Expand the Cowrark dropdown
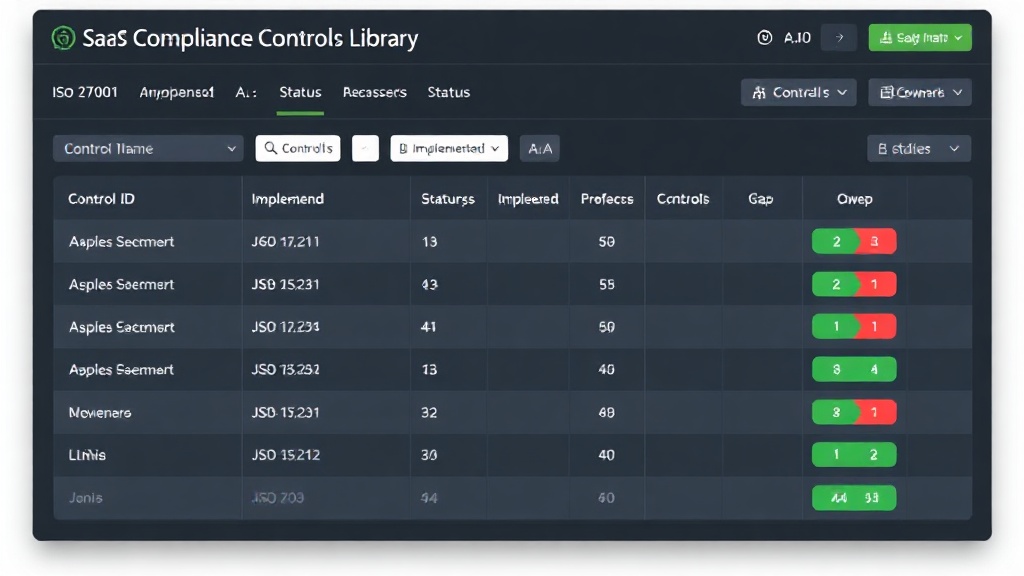This screenshot has height=576, width=1024. [920, 92]
